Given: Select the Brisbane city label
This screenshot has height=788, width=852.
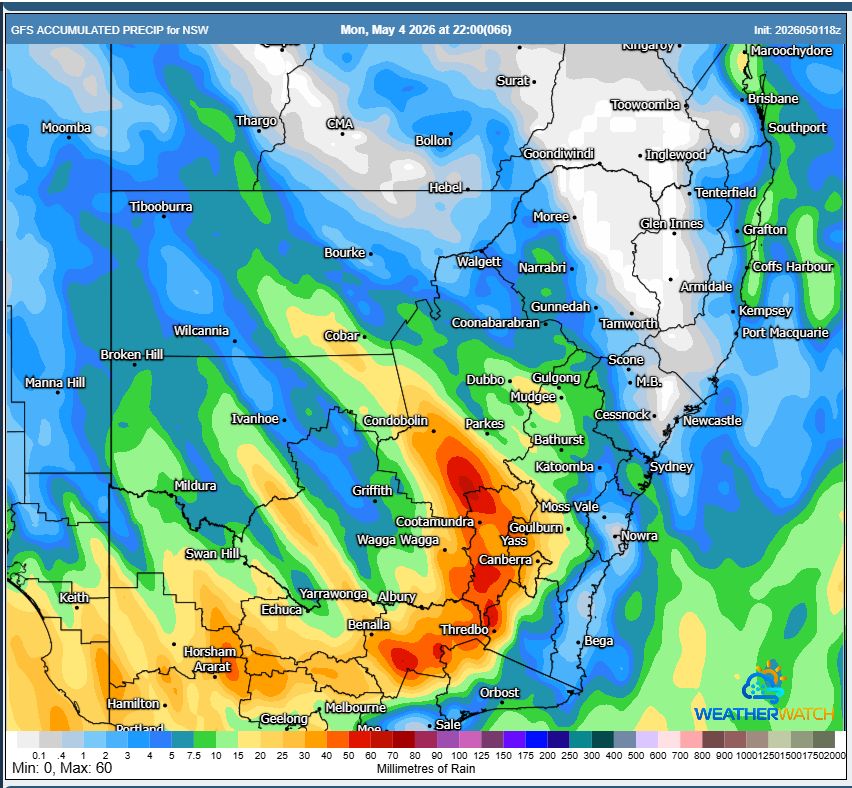Looking at the screenshot, I should [773, 99].
